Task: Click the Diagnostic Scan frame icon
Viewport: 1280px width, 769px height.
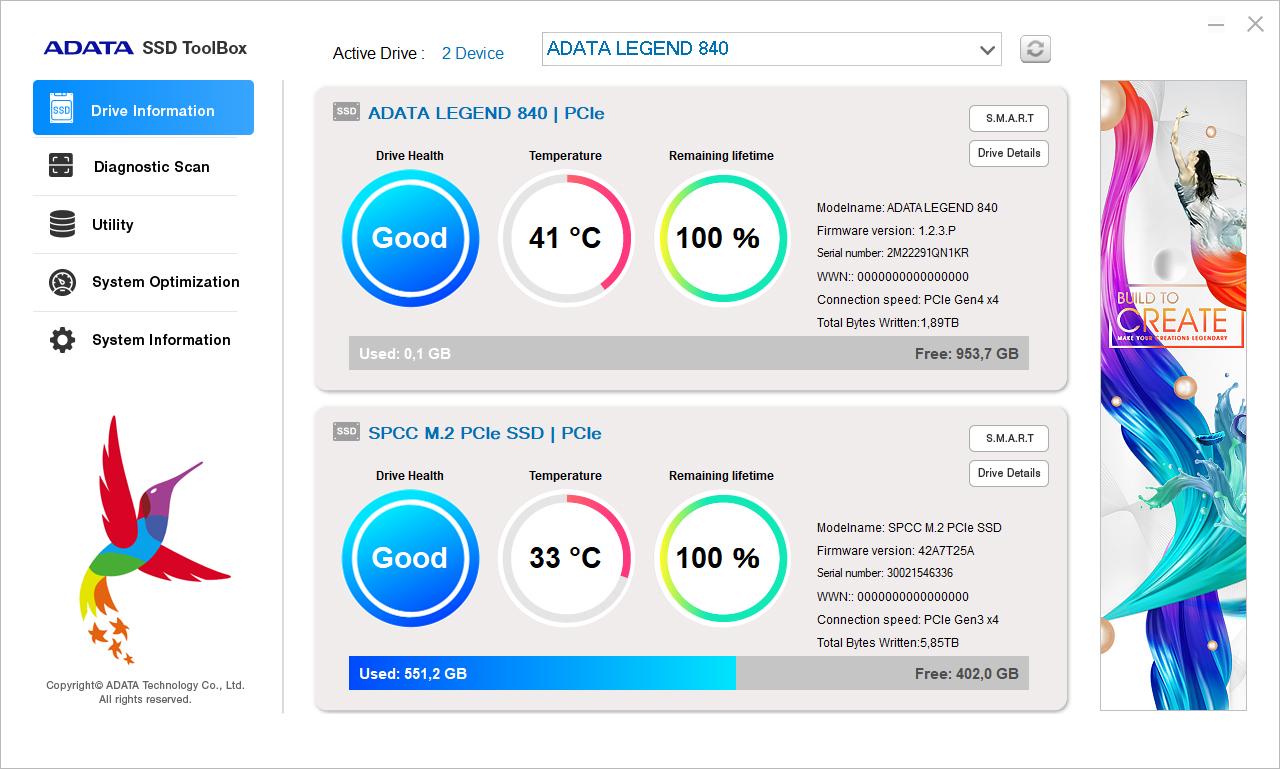Action: point(61,166)
